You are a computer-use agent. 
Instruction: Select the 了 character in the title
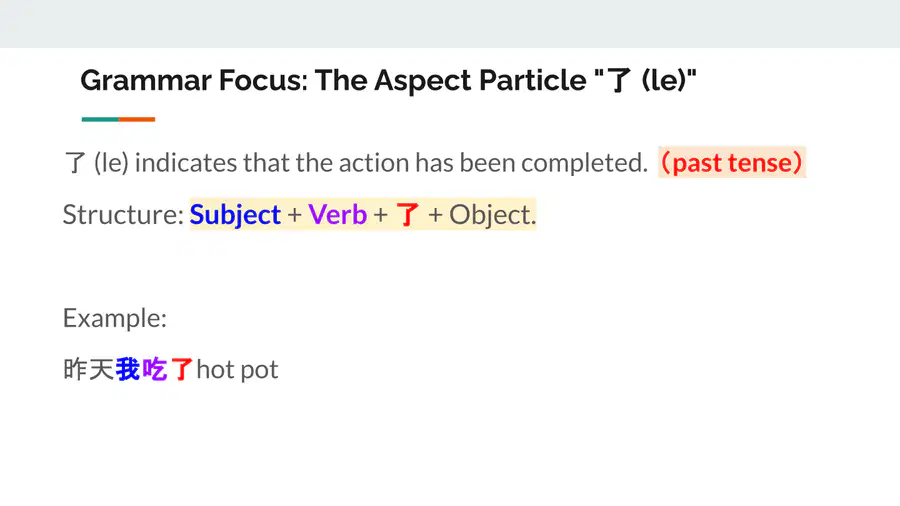pos(619,80)
